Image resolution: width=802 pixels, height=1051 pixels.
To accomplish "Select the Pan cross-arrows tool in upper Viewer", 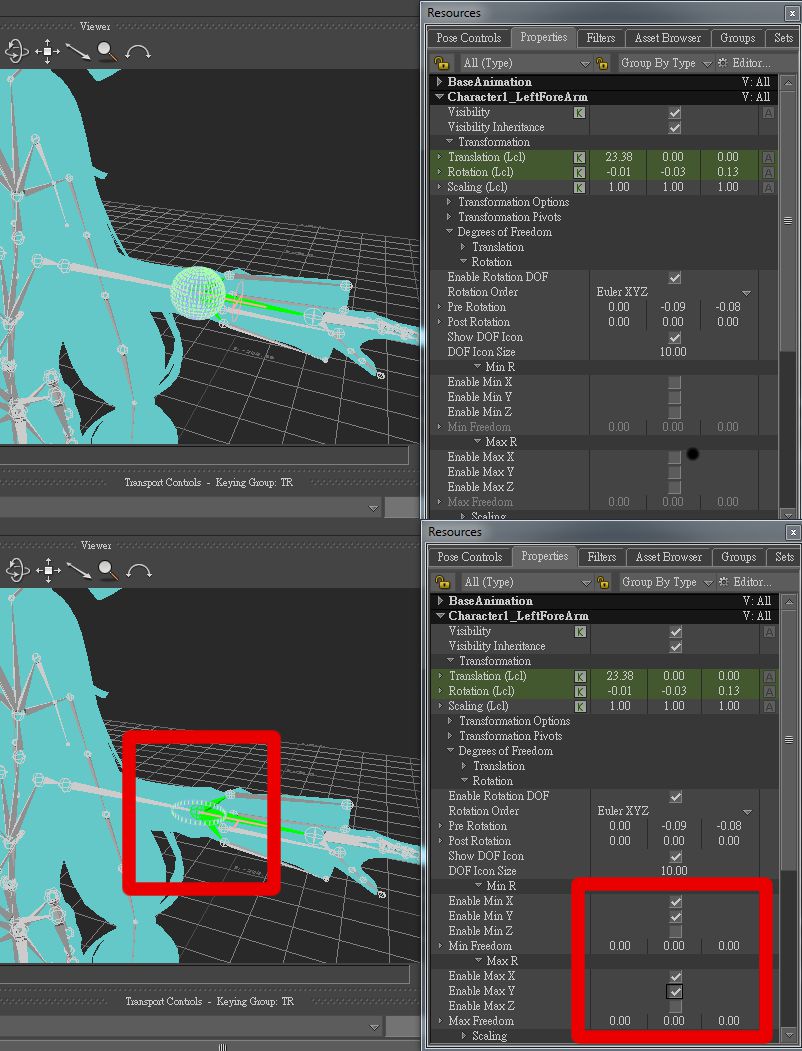I will click(47, 52).
